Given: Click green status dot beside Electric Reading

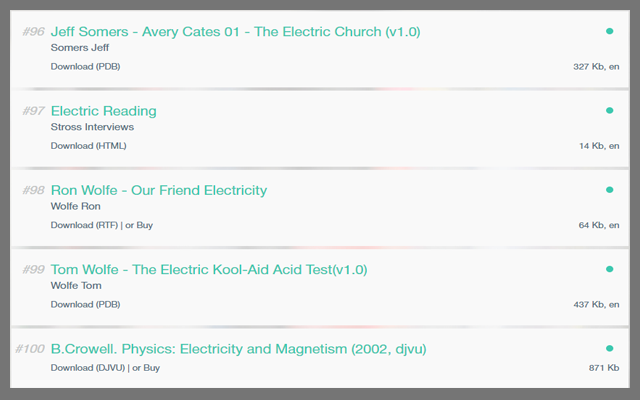Looking at the screenshot, I should coord(609,110).
